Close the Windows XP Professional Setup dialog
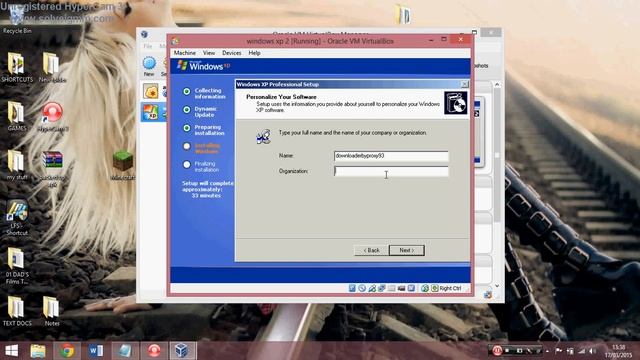This screenshot has height=360, width=640. coord(464,84)
